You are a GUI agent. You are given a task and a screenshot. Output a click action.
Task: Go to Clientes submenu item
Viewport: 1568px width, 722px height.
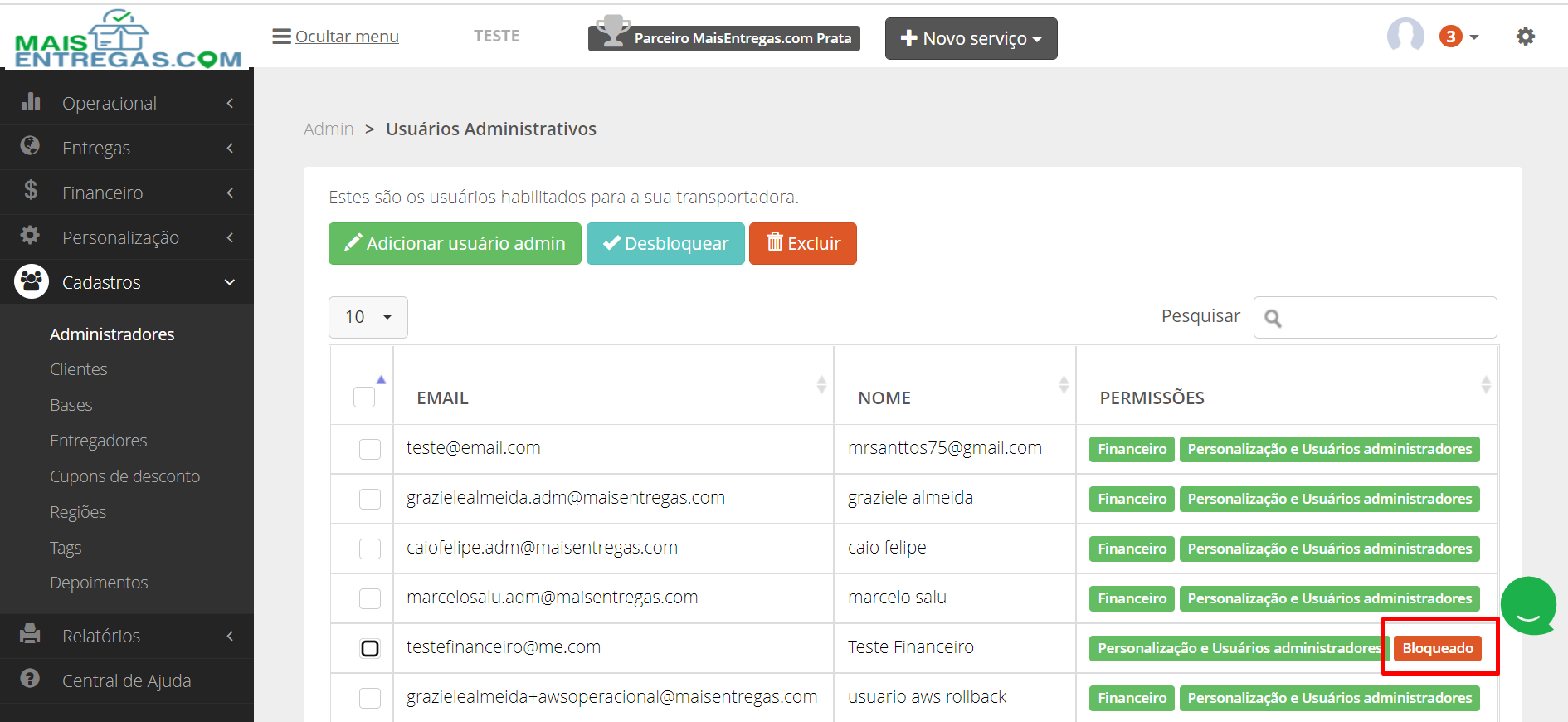[x=79, y=369]
